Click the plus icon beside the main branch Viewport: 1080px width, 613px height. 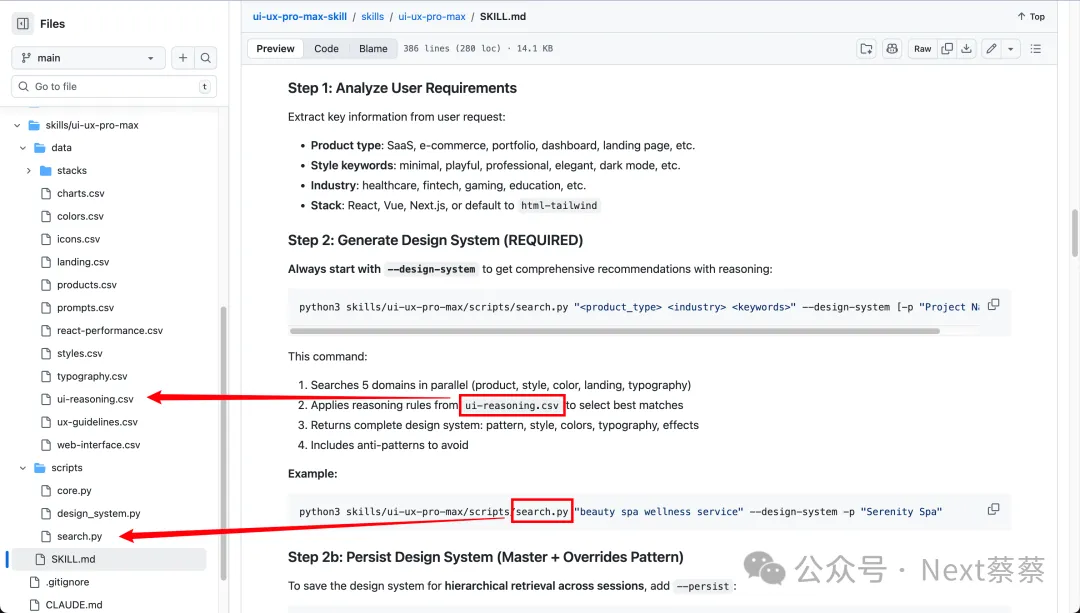[183, 58]
